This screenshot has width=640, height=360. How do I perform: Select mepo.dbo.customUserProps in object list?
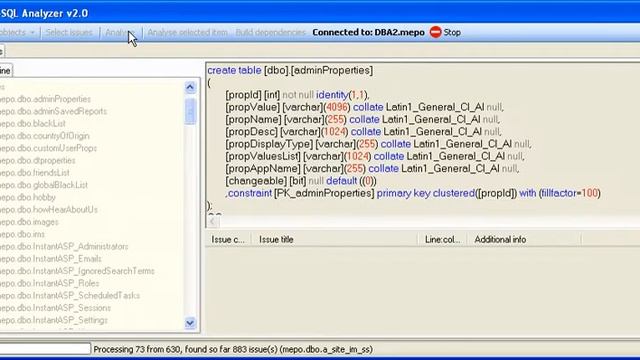(49, 148)
